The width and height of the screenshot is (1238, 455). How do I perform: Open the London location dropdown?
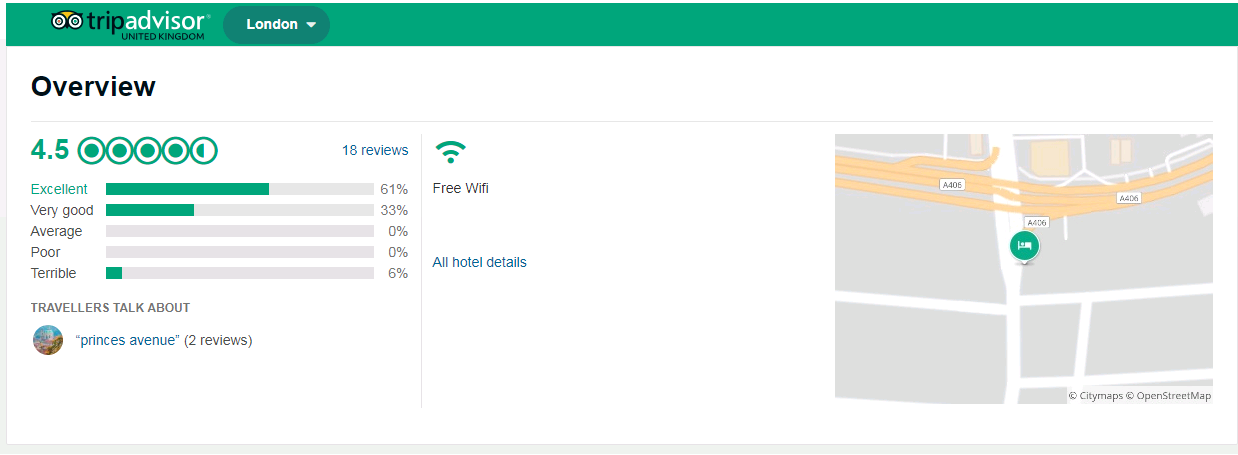(276, 25)
